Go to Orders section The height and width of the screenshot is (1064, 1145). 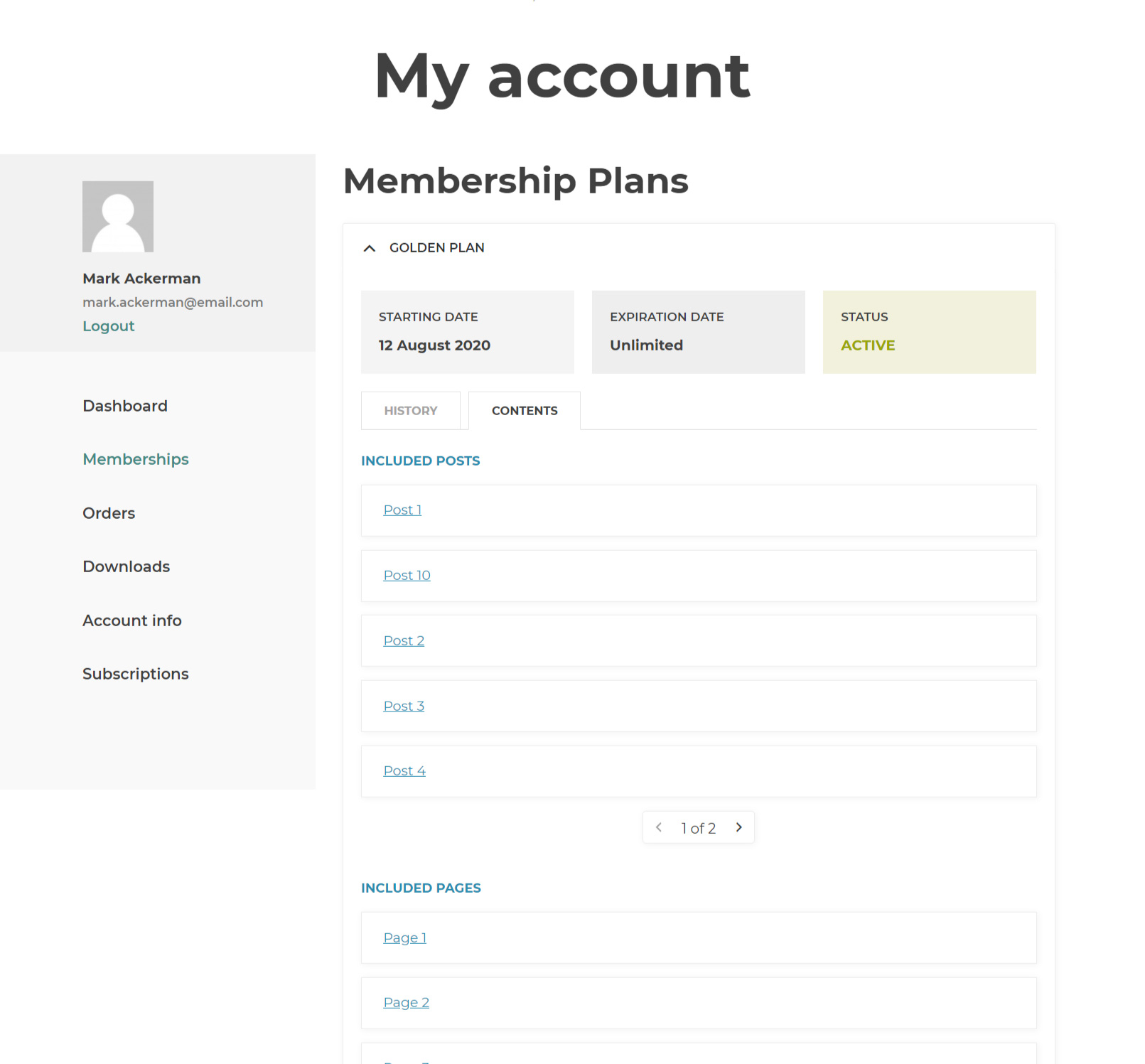tap(109, 513)
